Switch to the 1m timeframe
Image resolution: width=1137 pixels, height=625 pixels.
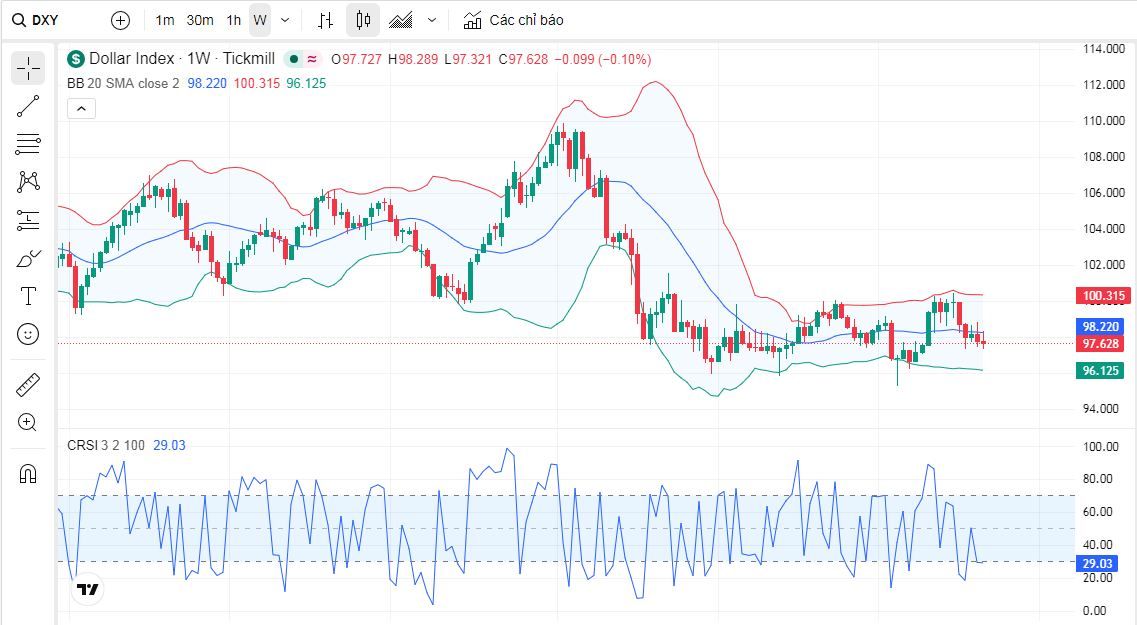[x=165, y=20]
